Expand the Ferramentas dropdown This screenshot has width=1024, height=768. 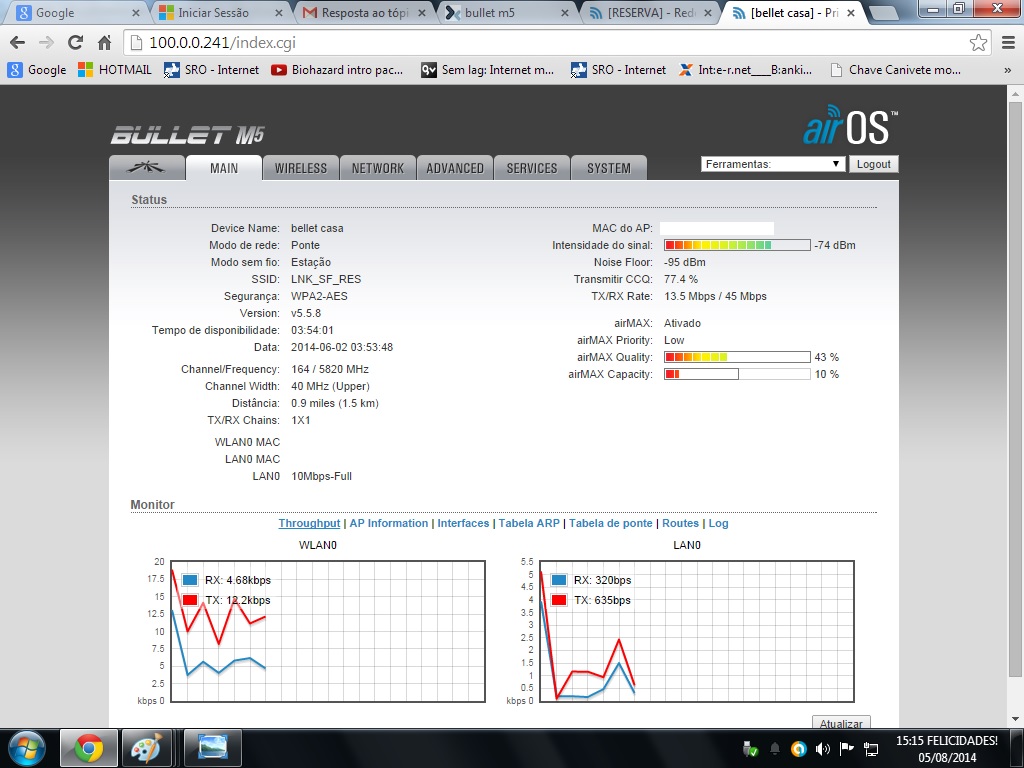[773, 164]
